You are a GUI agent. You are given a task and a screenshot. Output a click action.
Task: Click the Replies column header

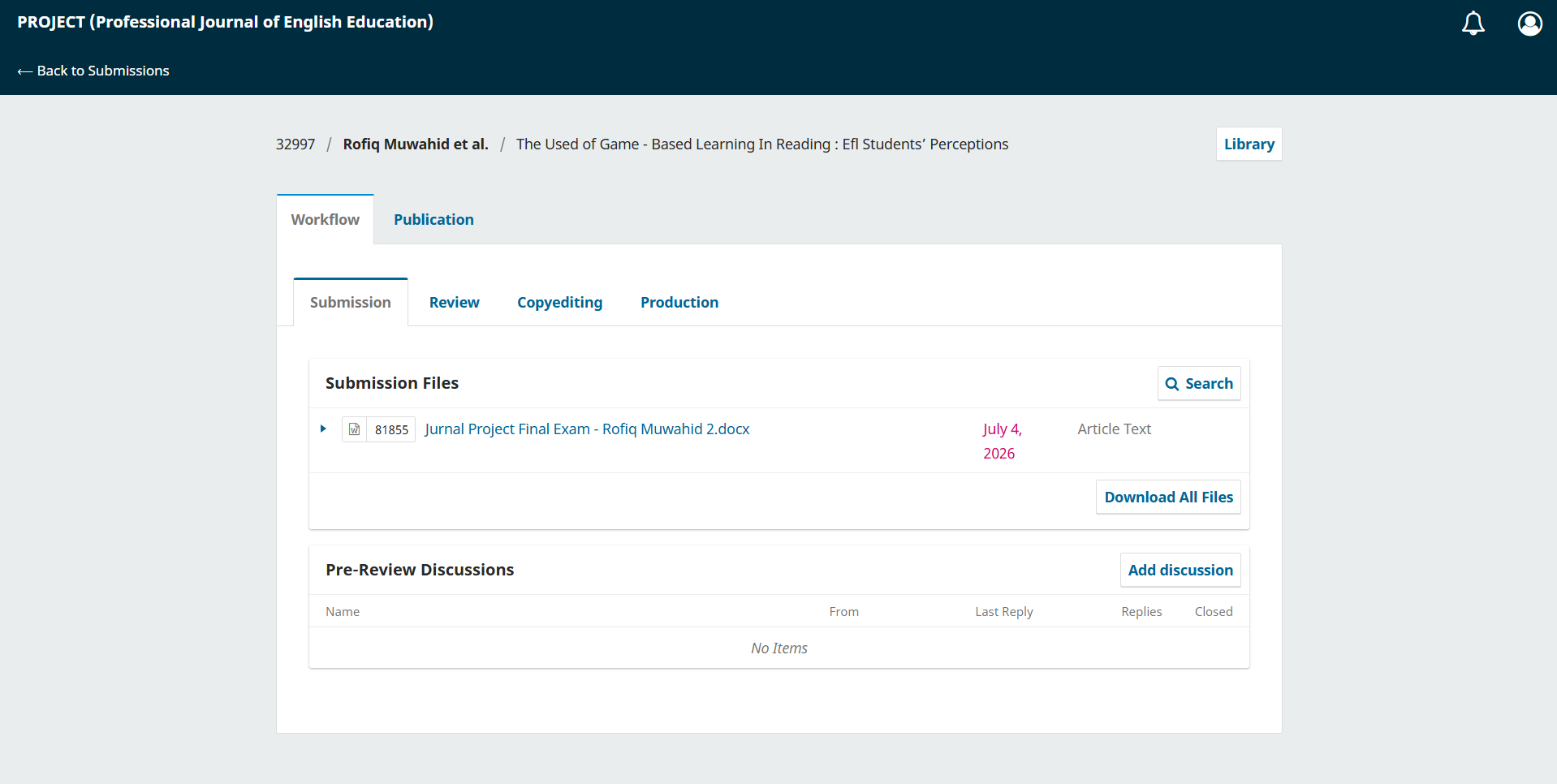pos(1141,611)
